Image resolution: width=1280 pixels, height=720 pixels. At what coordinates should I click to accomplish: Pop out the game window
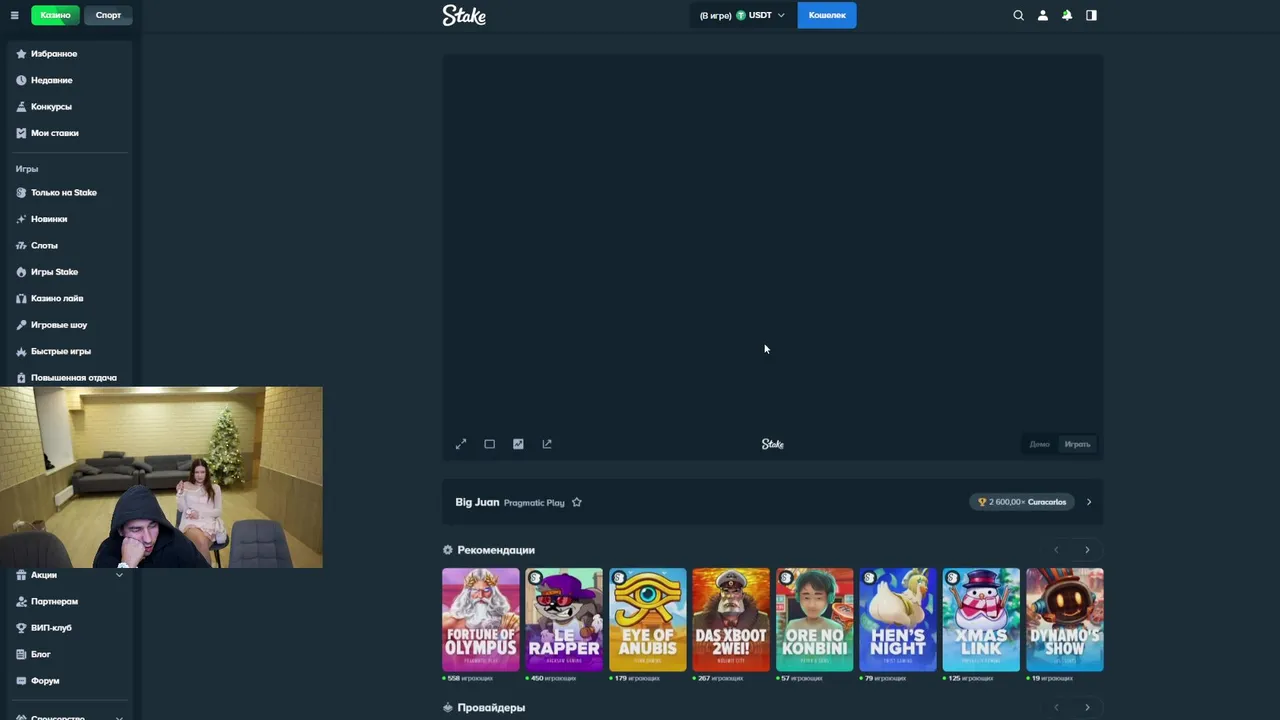(547, 444)
